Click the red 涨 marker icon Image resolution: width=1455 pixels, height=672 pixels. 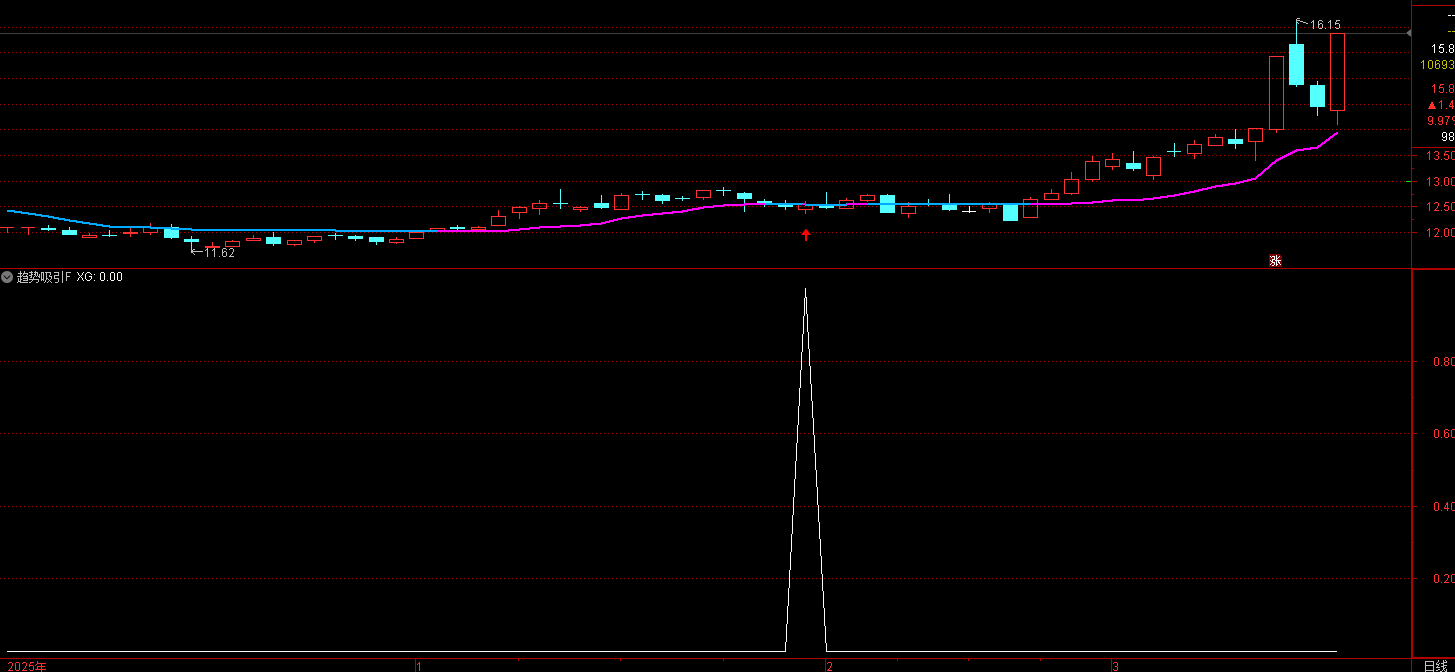(1275, 261)
